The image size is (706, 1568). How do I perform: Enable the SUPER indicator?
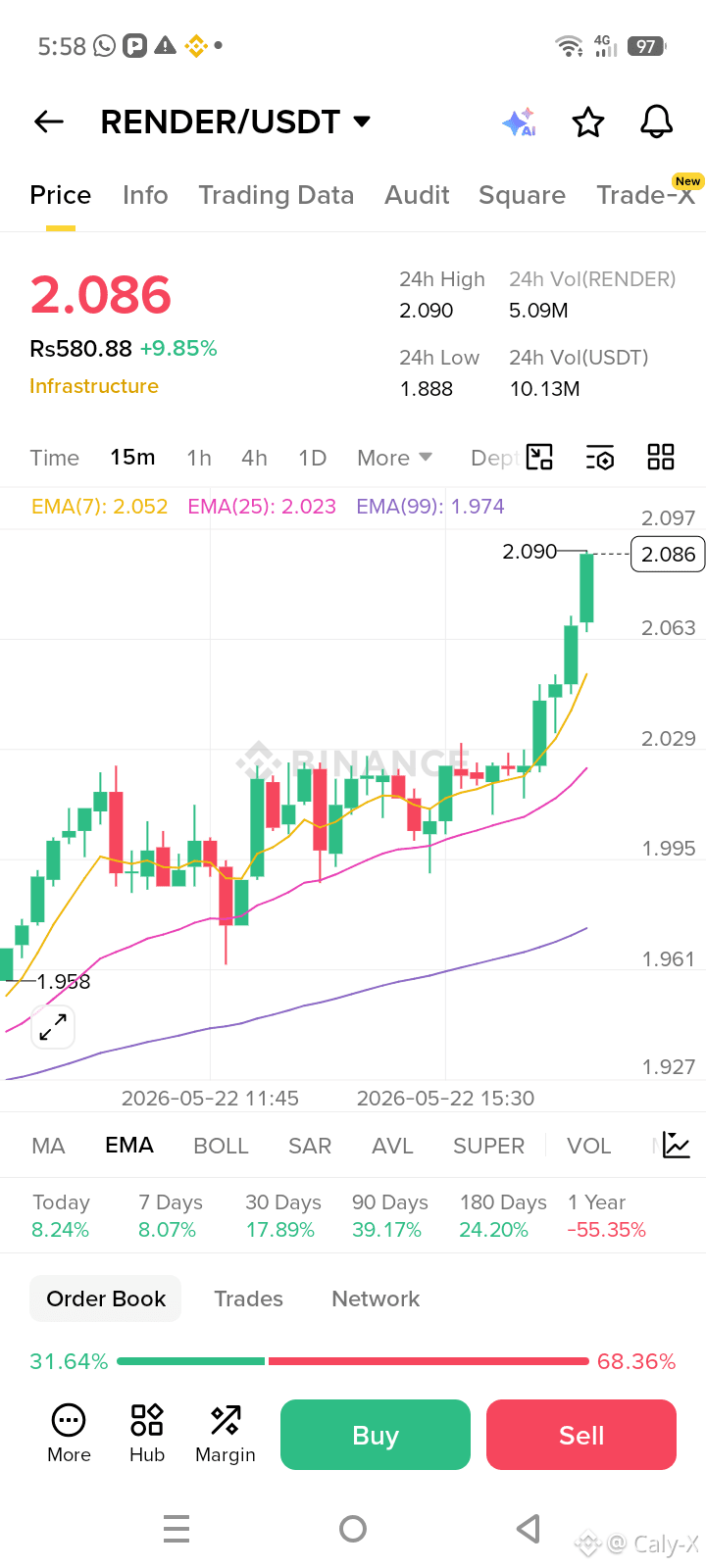488,1146
